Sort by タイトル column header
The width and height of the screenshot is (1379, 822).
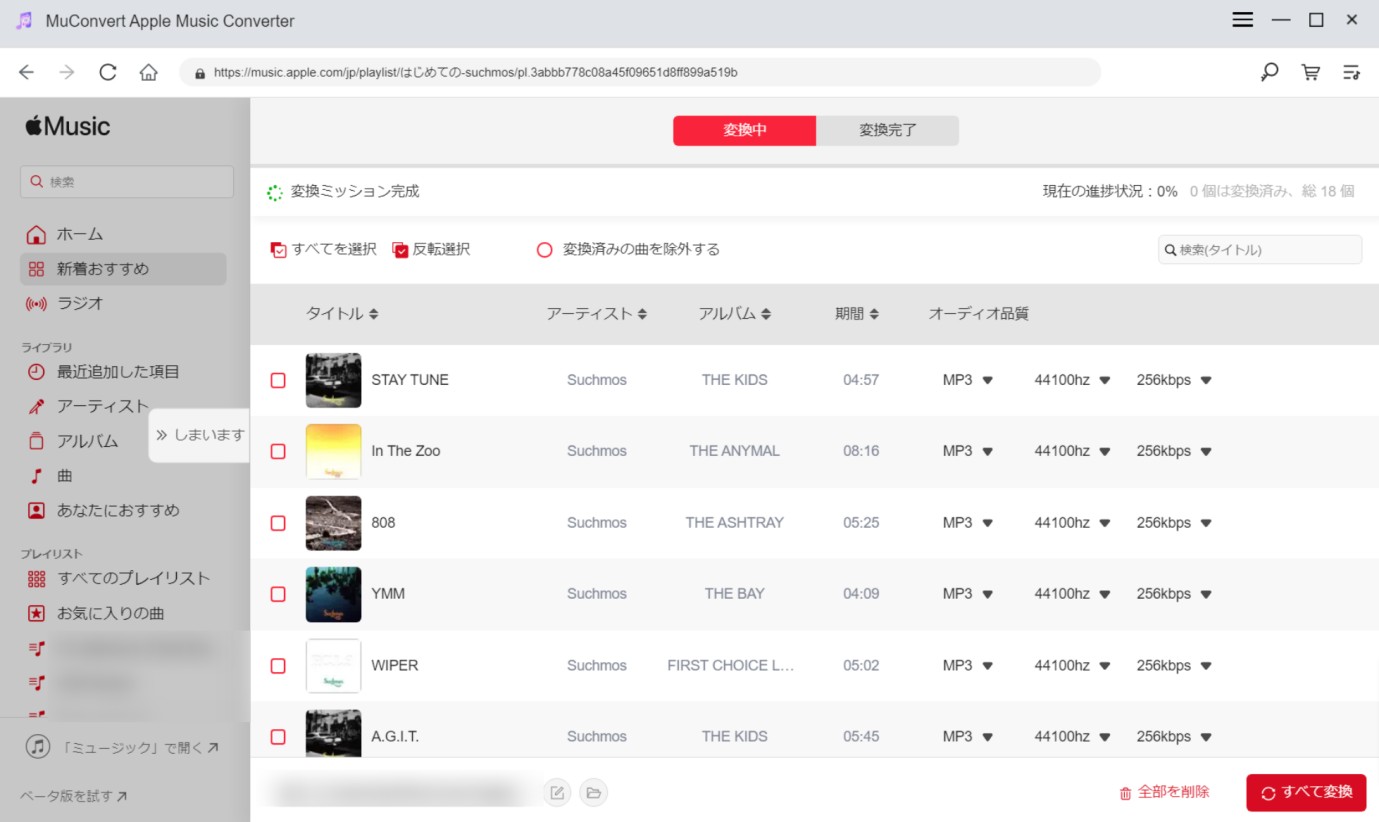pos(342,314)
